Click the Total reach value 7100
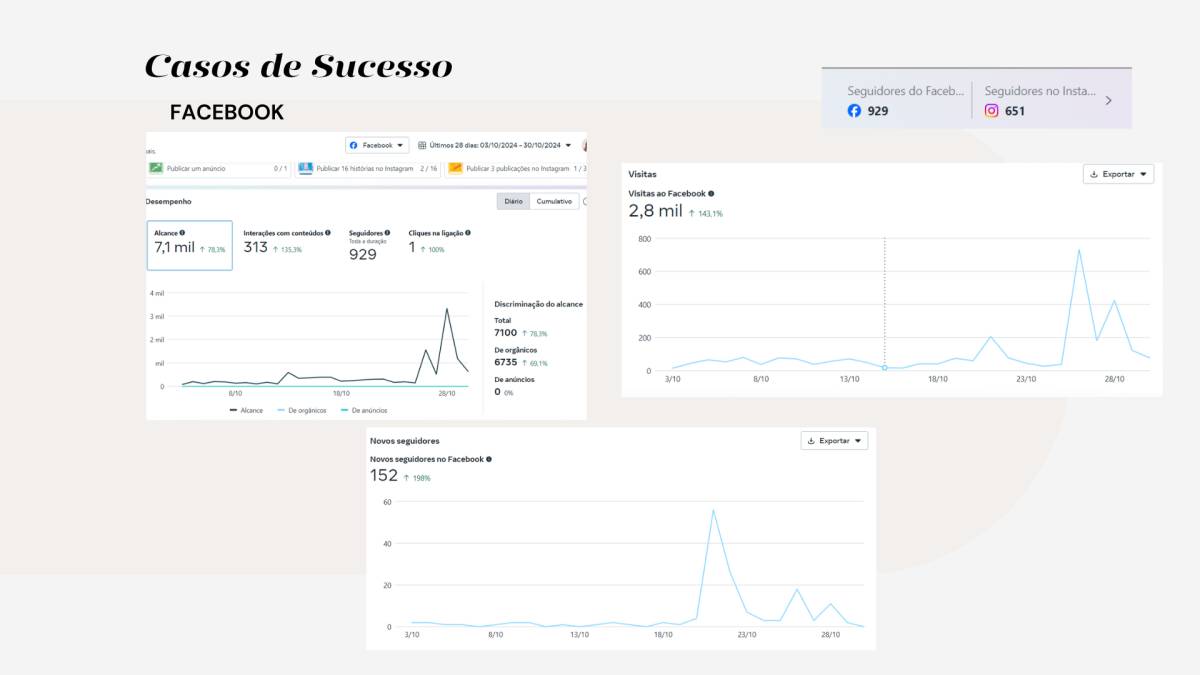Image resolution: width=1200 pixels, height=675 pixels. tap(505, 332)
